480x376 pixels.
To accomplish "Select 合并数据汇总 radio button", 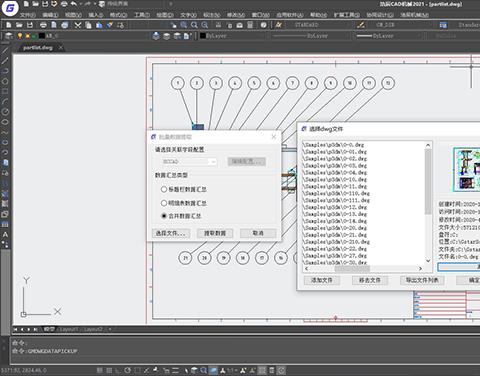I will [164, 216].
